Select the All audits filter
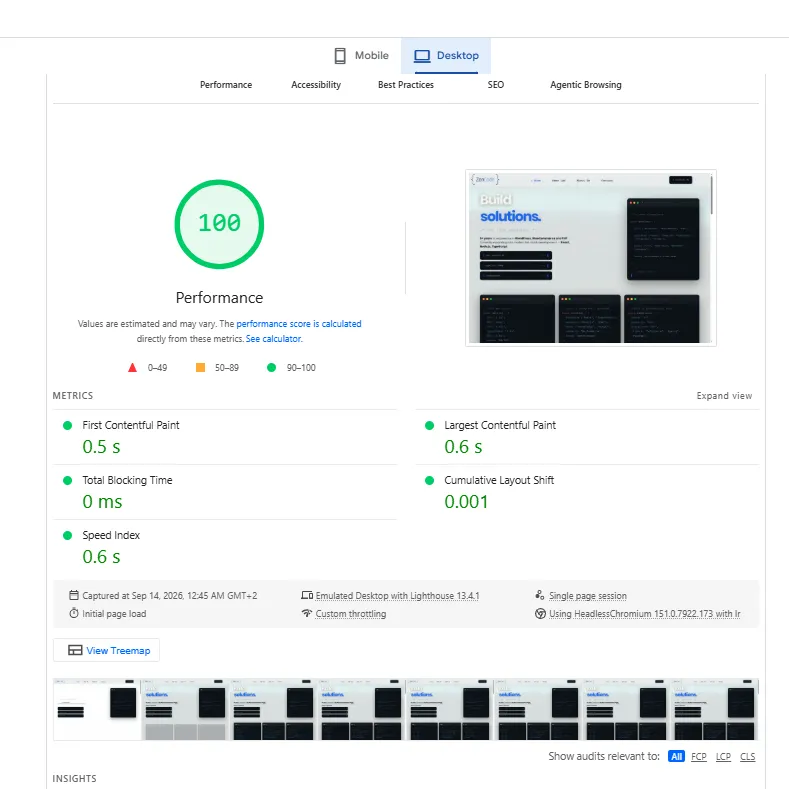This screenshot has width=789, height=789. (x=676, y=756)
